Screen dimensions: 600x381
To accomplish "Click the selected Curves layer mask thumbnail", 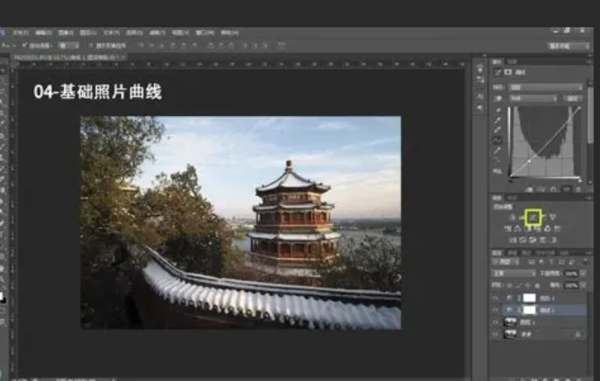I will coord(530,310).
